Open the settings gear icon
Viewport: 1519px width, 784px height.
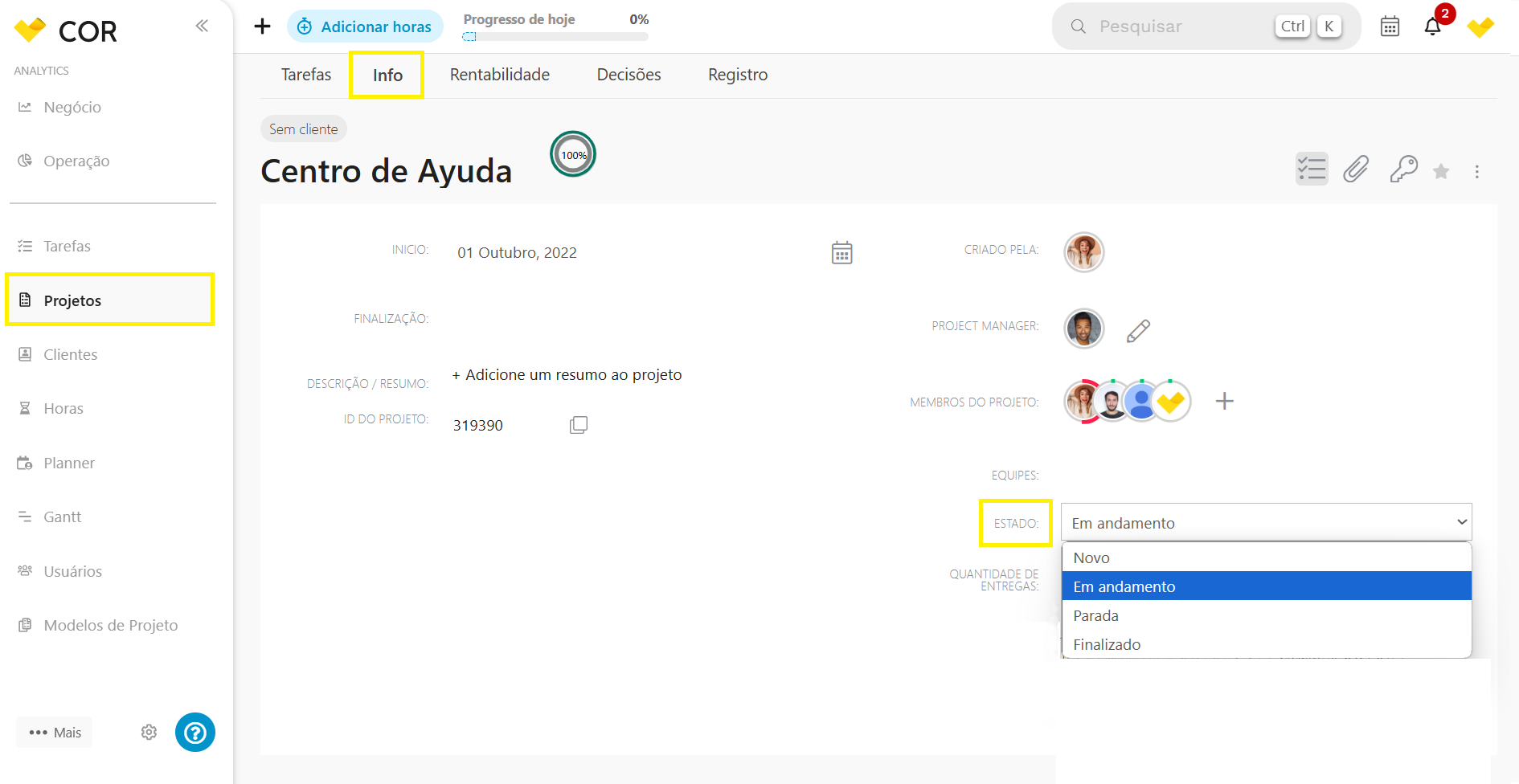pos(149,732)
